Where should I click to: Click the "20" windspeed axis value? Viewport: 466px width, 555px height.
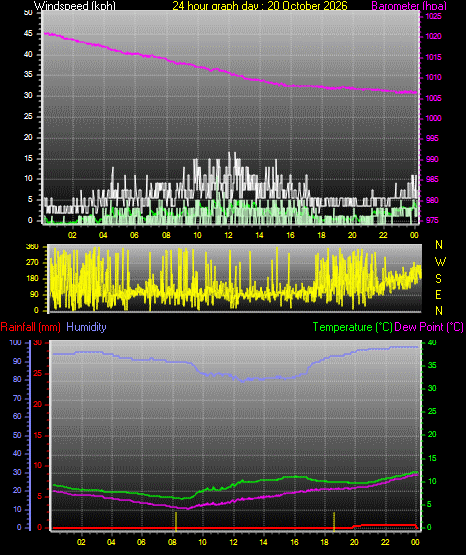pos(28,137)
